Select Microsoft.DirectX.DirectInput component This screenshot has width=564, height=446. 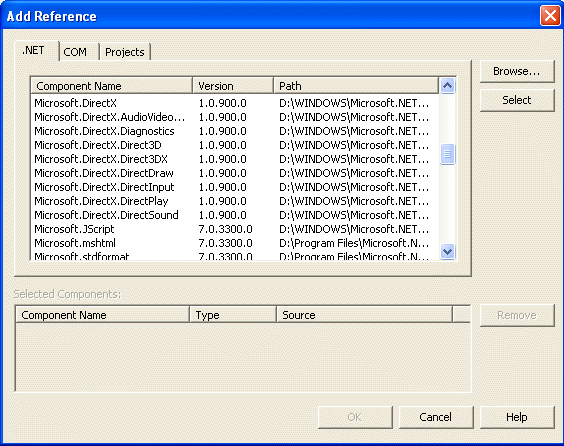235,187
